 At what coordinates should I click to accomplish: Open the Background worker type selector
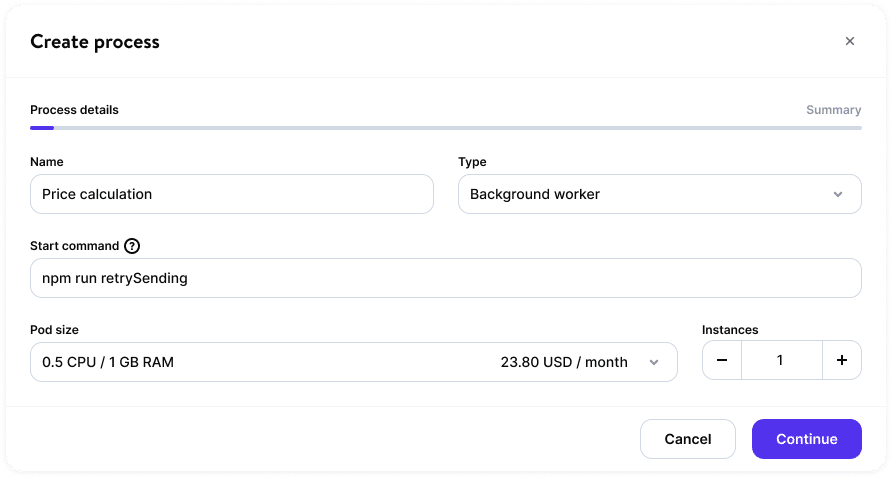click(x=640, y=195)
